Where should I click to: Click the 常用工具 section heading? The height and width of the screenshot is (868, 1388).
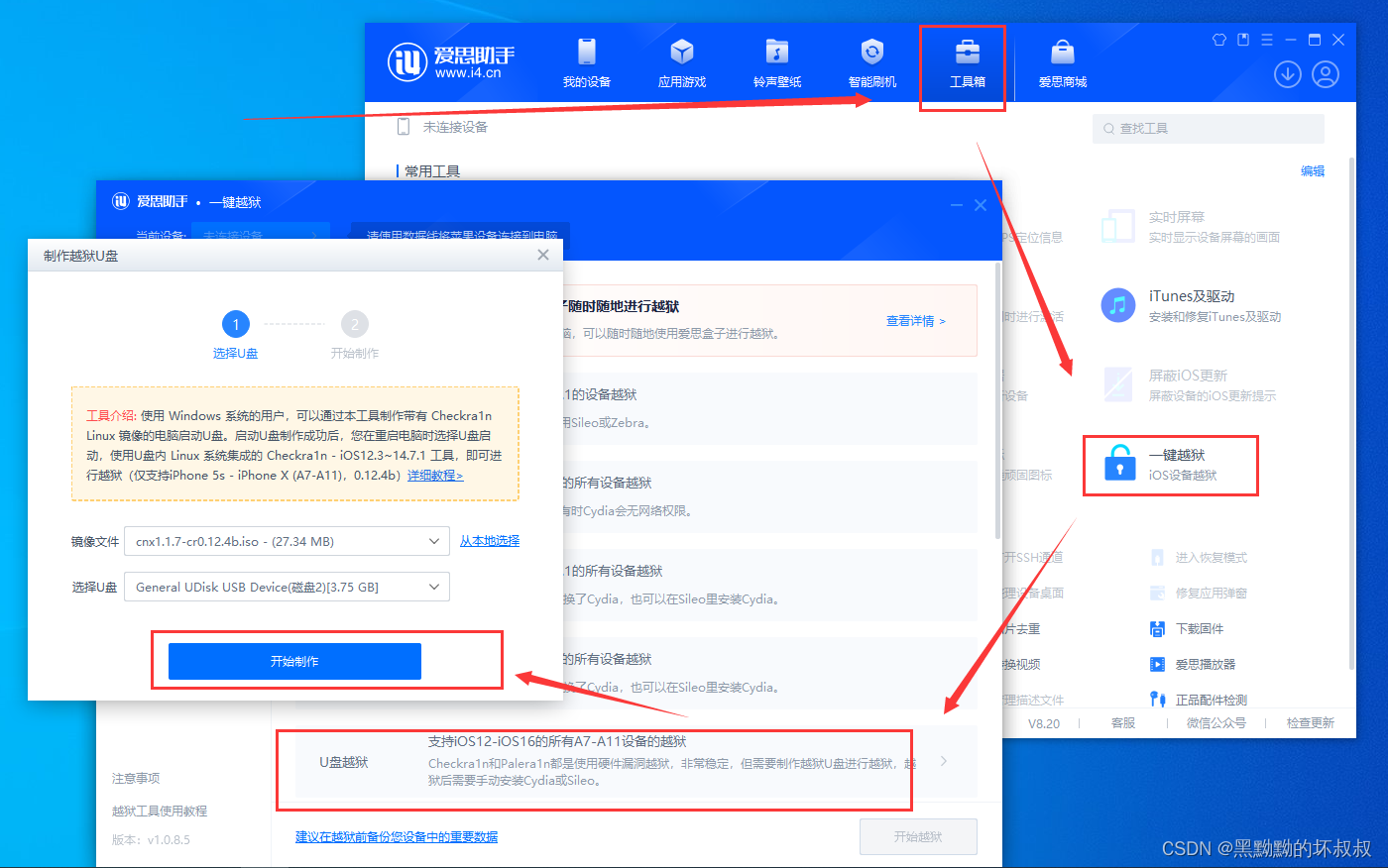431,171
